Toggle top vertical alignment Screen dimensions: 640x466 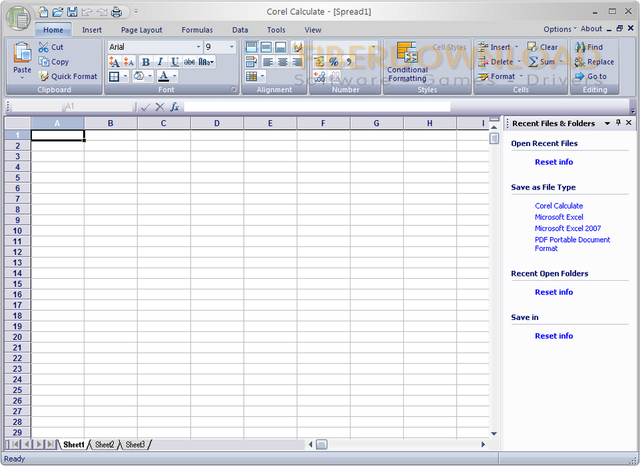(251, 47)
